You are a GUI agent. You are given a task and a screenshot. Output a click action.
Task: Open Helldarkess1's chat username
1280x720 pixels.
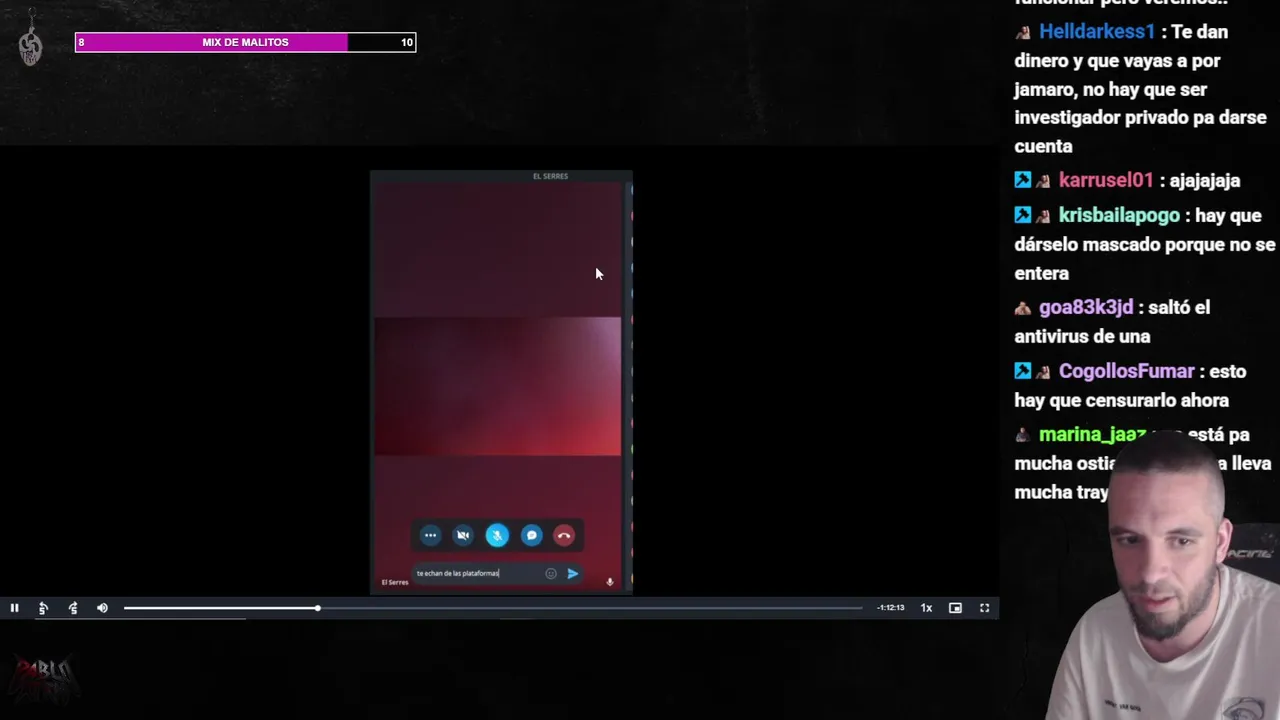1097,32
